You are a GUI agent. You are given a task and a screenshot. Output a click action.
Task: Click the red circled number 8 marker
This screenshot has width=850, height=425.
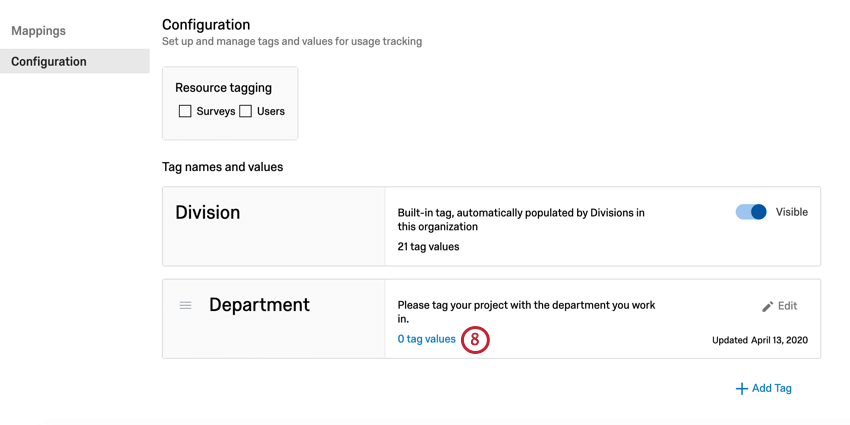tap(475, 339)
